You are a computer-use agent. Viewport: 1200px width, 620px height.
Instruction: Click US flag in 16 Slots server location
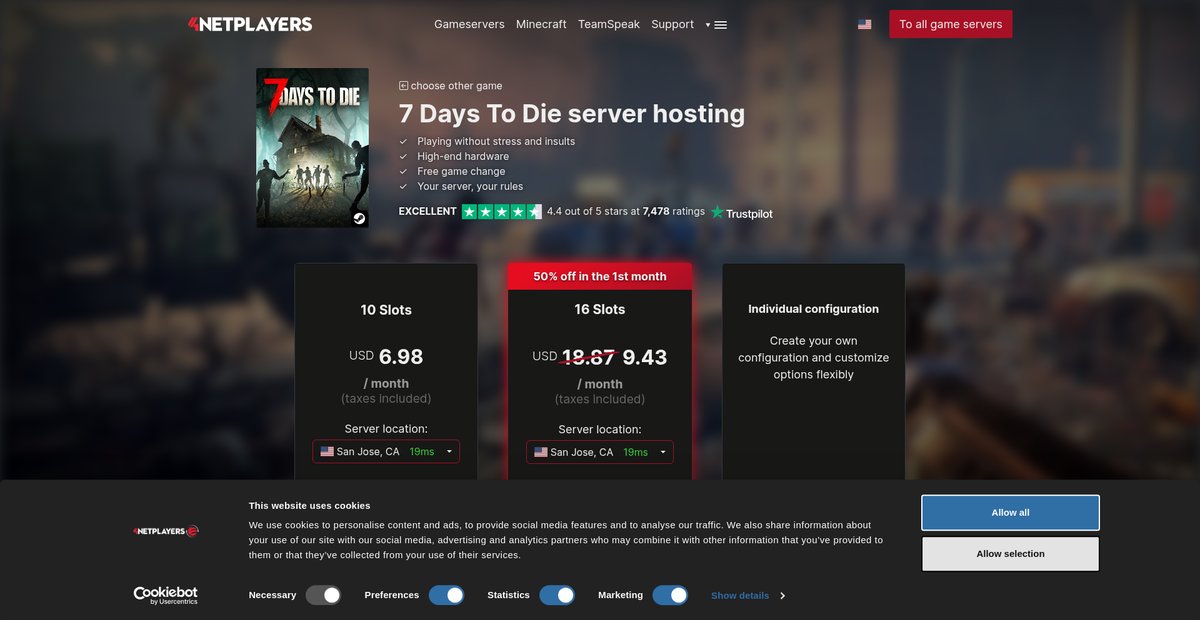[541, 452]
